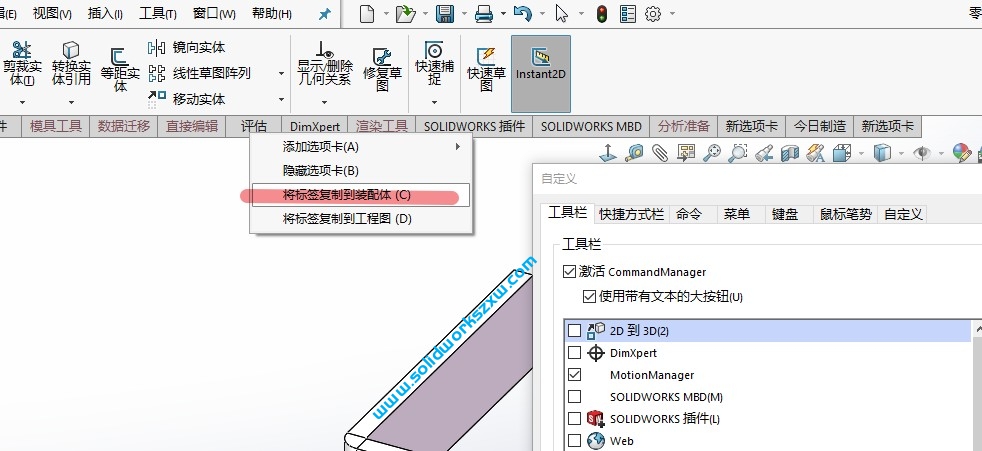Check the SOLIDWORKS 插件(L) checkbox

[x=574, y=418]
